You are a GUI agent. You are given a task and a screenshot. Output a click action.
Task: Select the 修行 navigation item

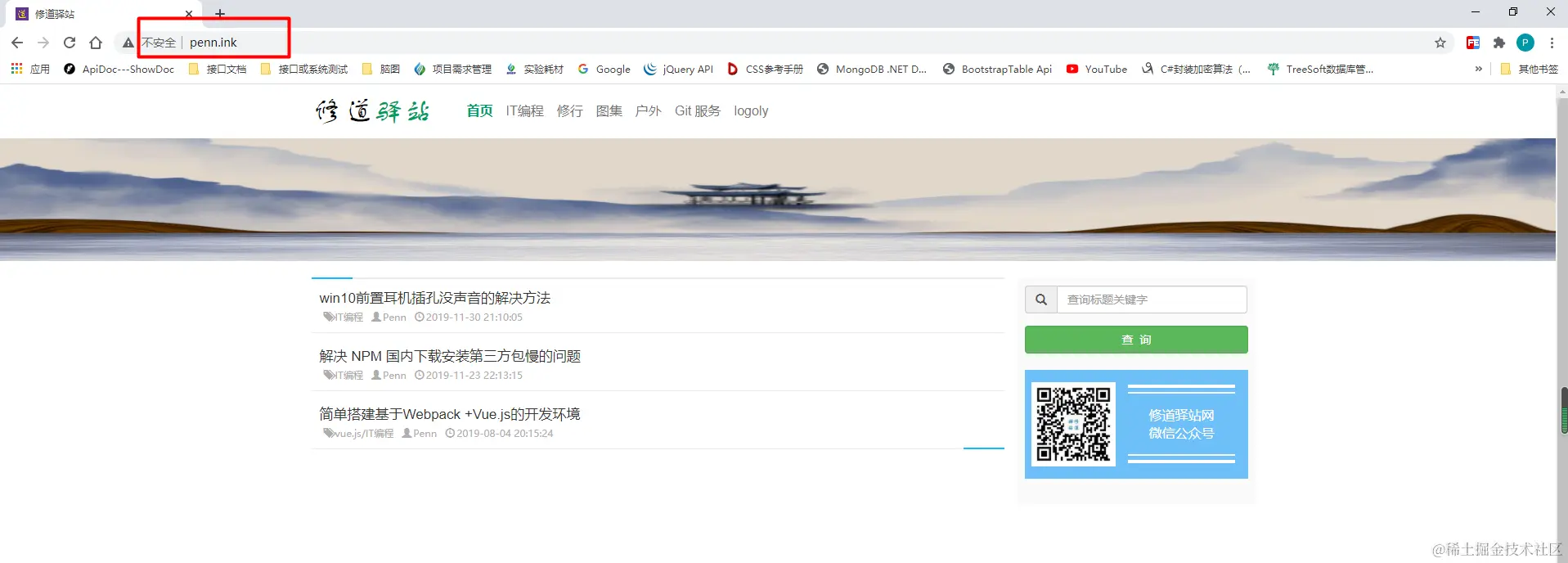[x=570, y=110]
